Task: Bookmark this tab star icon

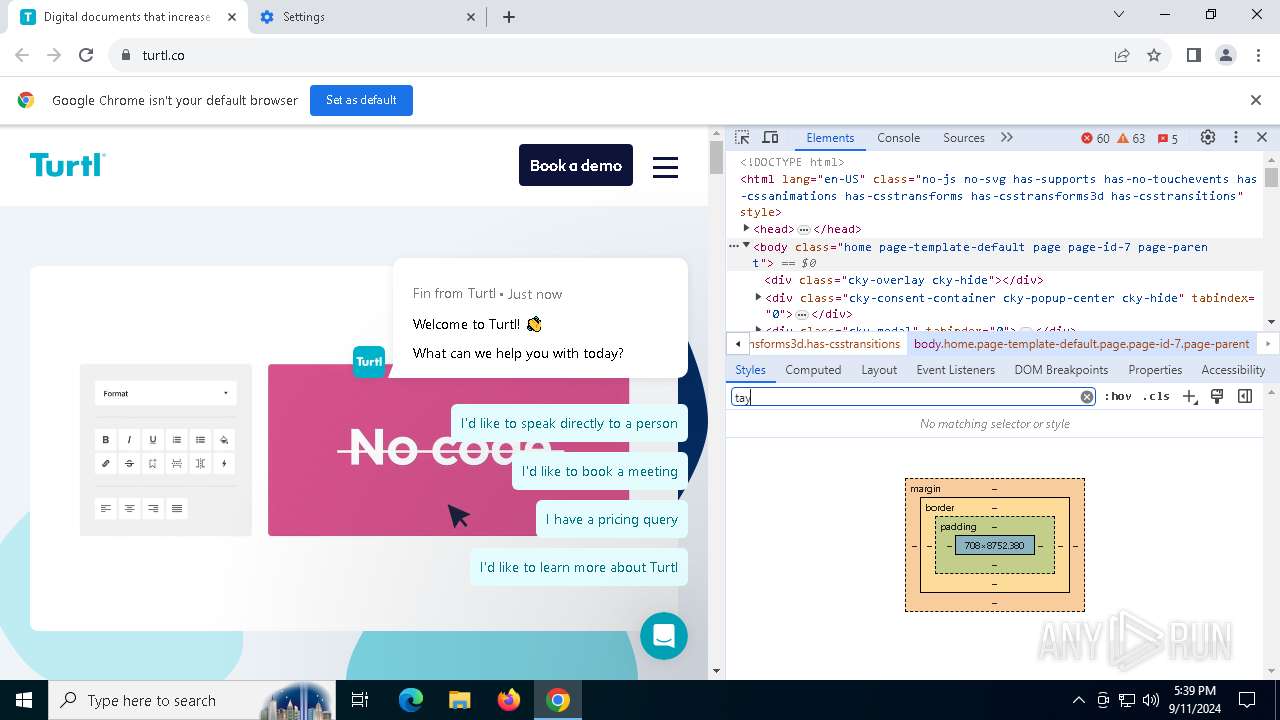Action: (1154, 55)
